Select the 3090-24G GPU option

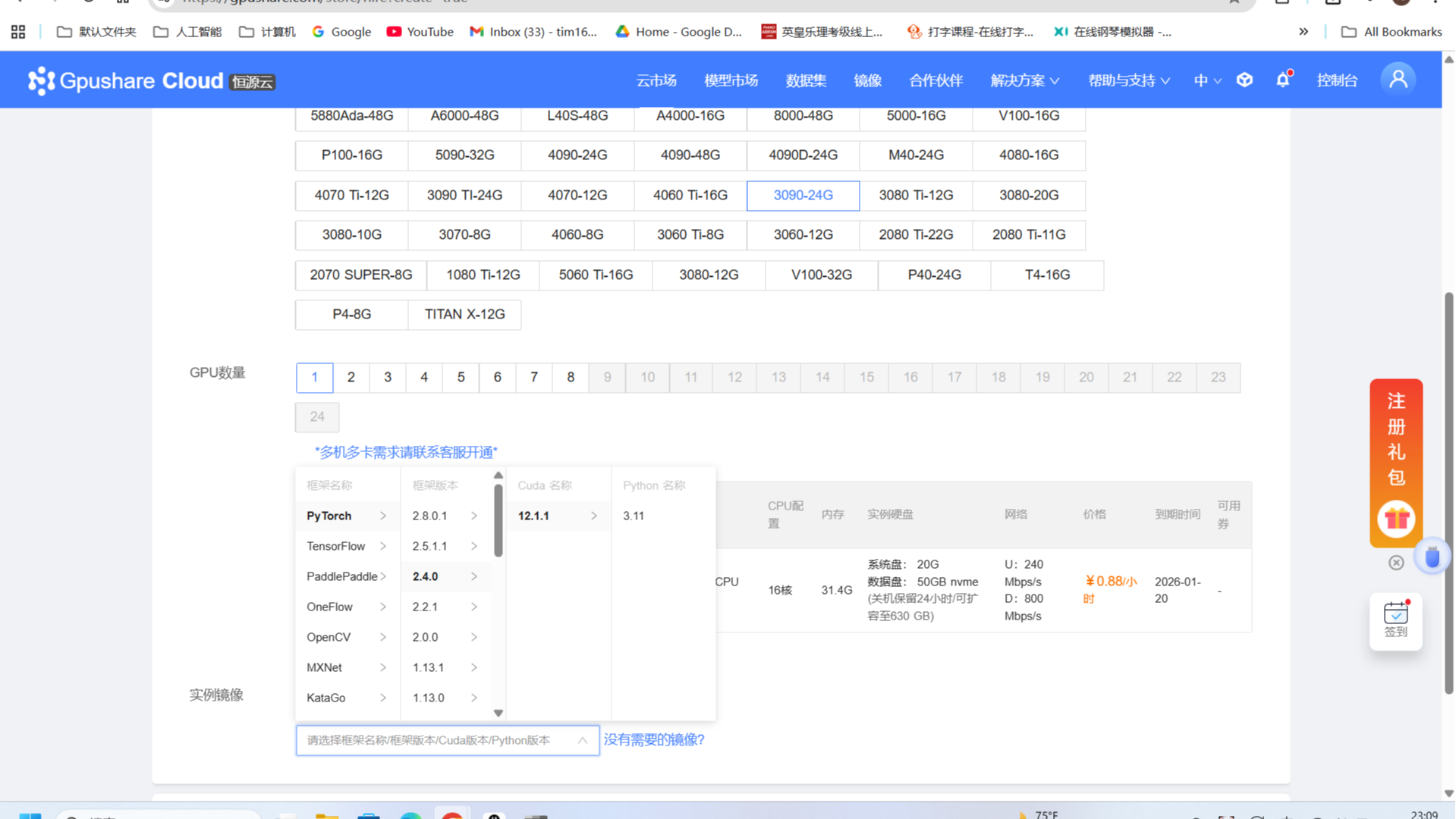click(803, 195)
